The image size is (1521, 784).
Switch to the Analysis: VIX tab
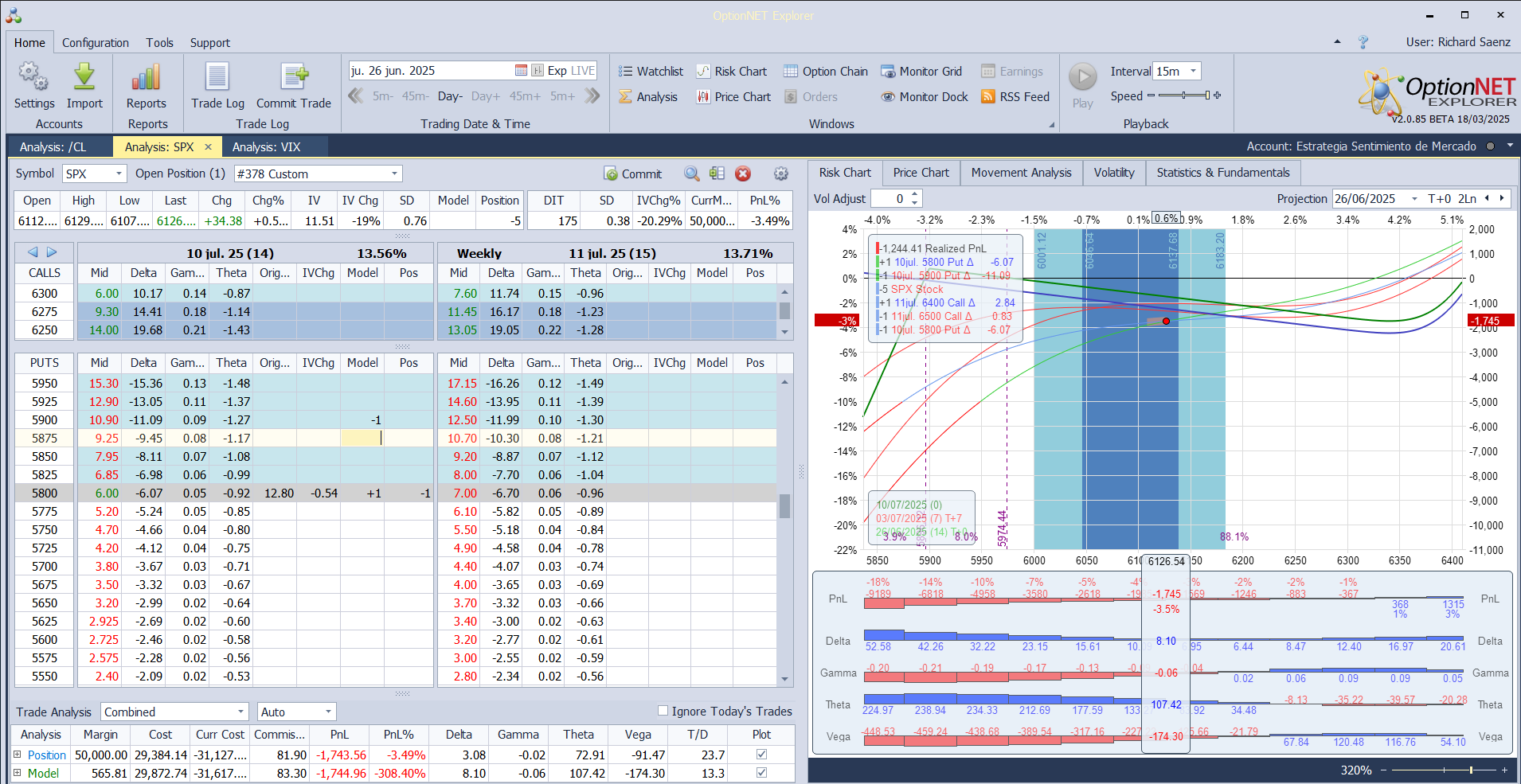[x=267, y=146]
